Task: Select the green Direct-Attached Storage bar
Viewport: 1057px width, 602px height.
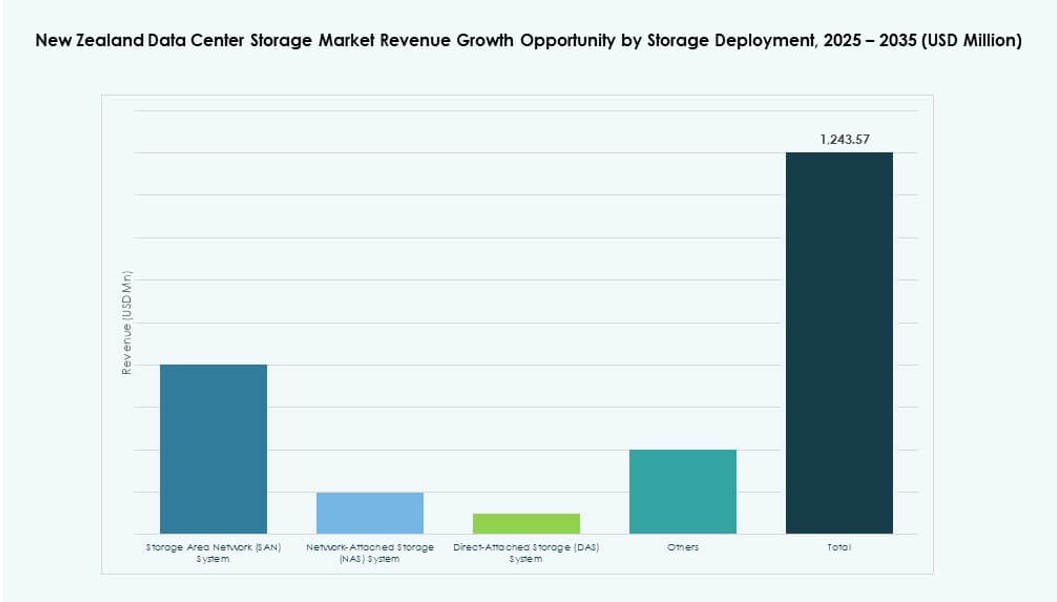Action: [526, 523]
